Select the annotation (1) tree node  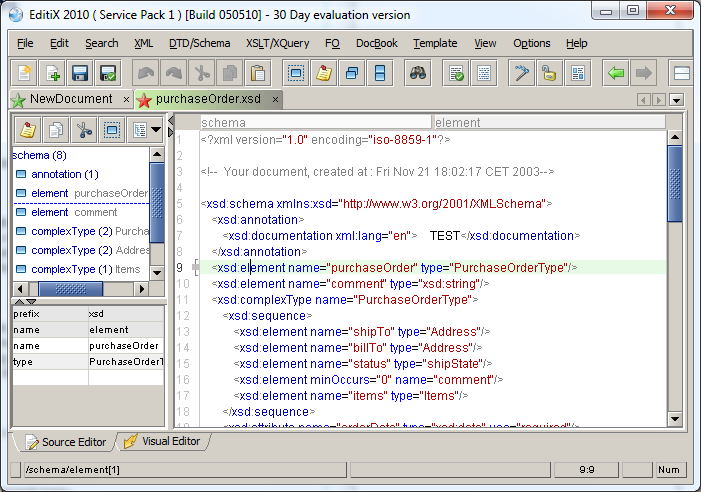64,174
